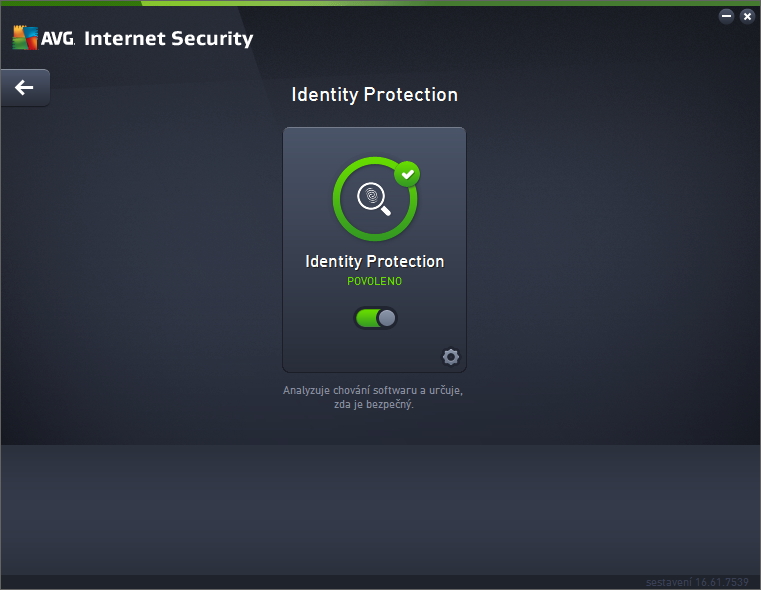The width and height of the screenshot is (761, 590).
Task: Click the "Internet Security" title text
Action: [x=168, y=39]
